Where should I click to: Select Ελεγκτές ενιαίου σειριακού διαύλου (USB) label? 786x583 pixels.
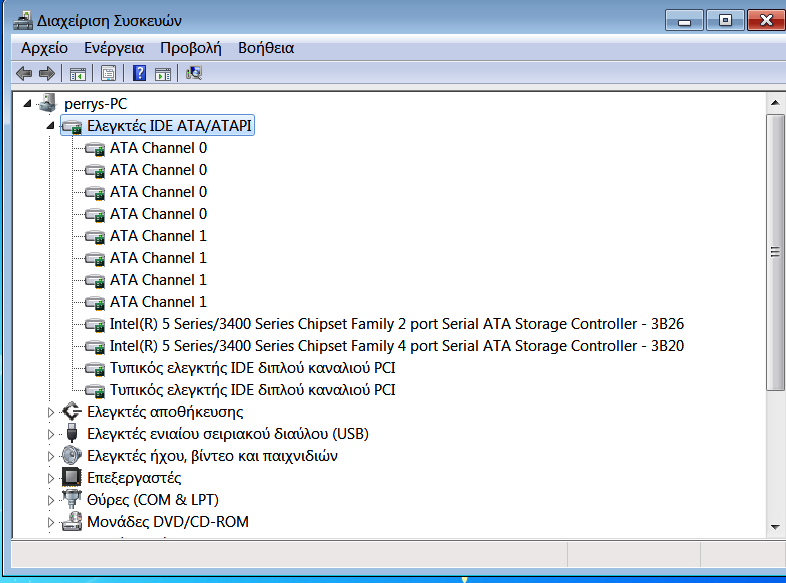point(228,434)
